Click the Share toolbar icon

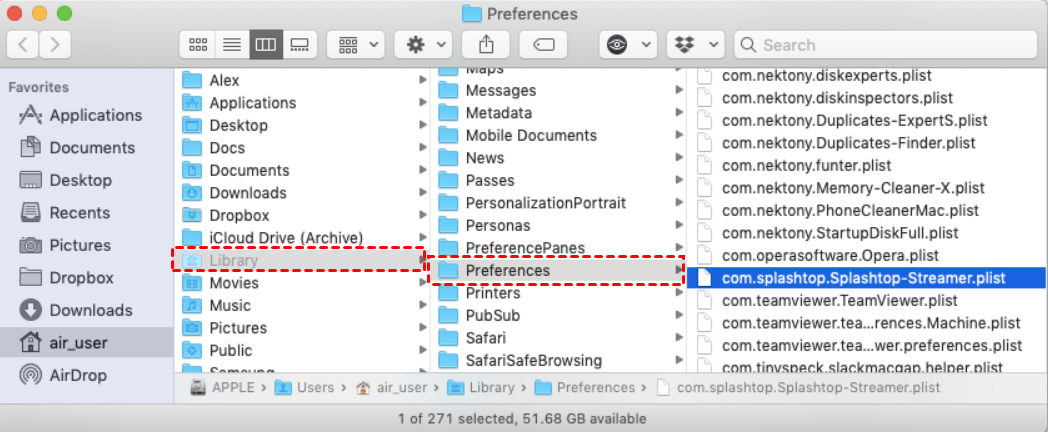click(x=486, y=45)
